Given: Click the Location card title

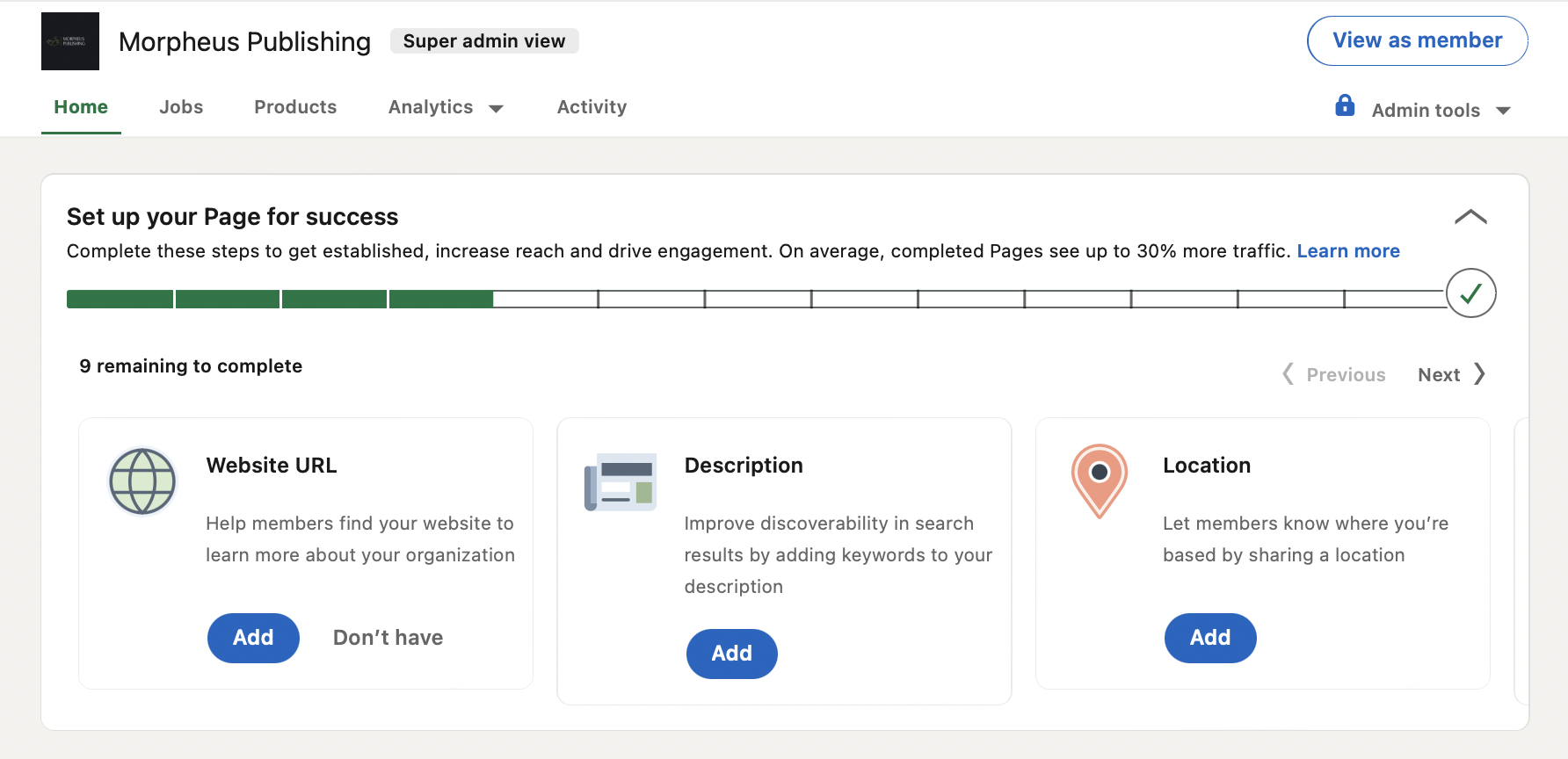Looking at the screenshot, I should pos(1207,466).
